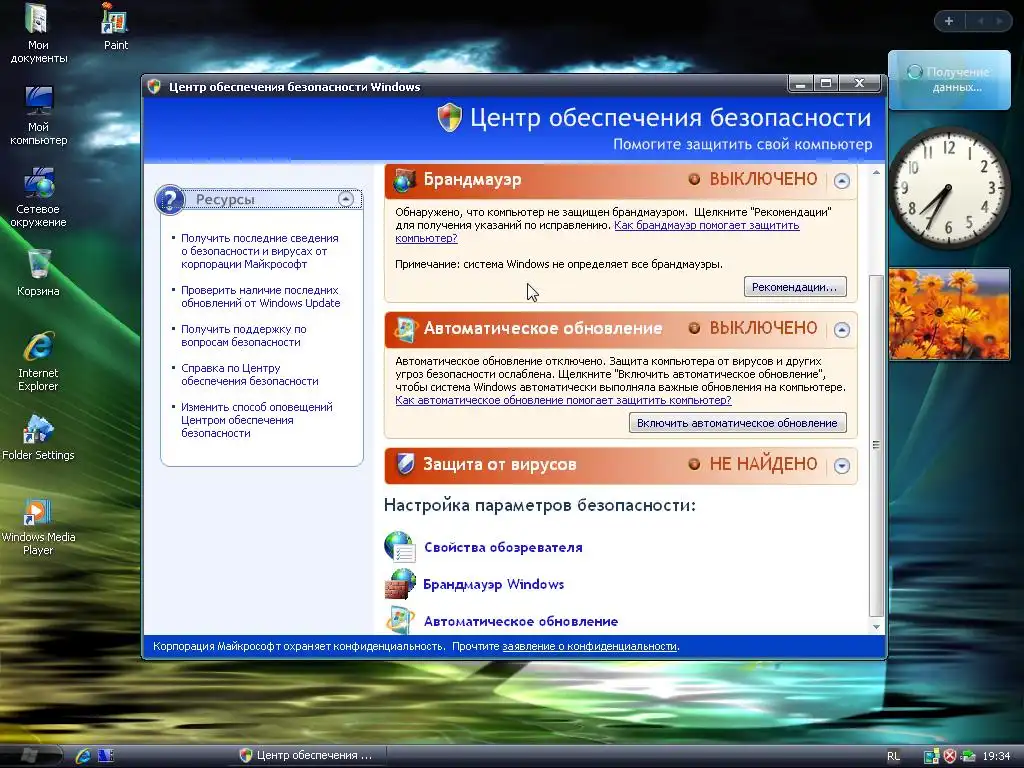Click the bottom Автоматическое обновление settings icon
The width and height of the screenshot is (1024, 768).
[400, 620]
